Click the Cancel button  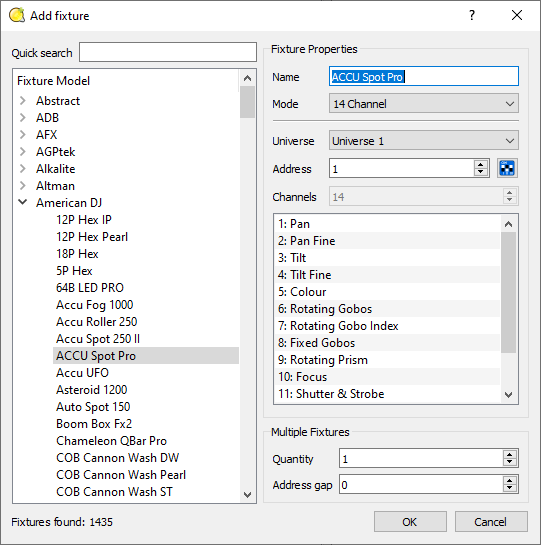(491, 521)
